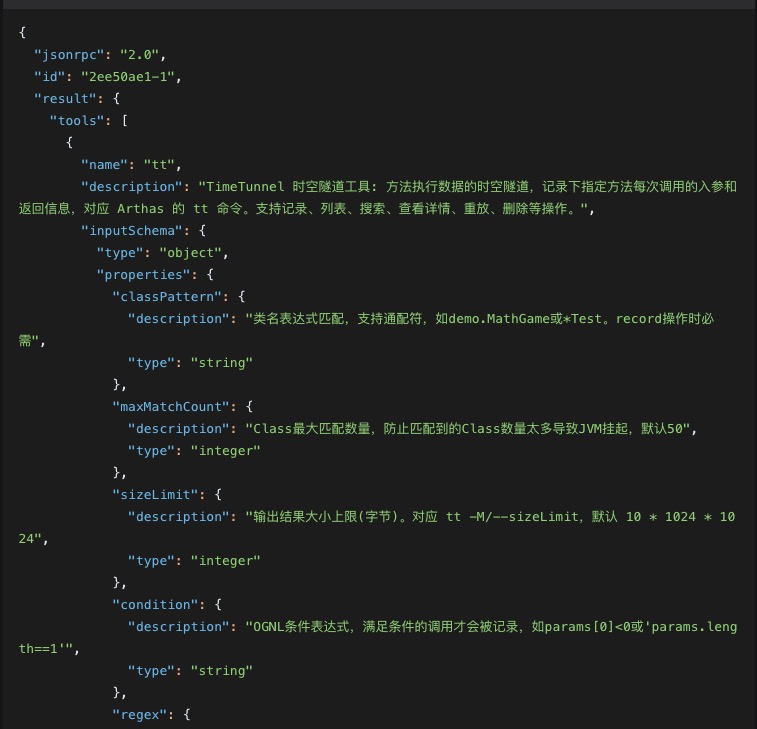This screenshot has width=757, height=729.
Task: Click the opening brace on first line
Action: pos(23,33)
